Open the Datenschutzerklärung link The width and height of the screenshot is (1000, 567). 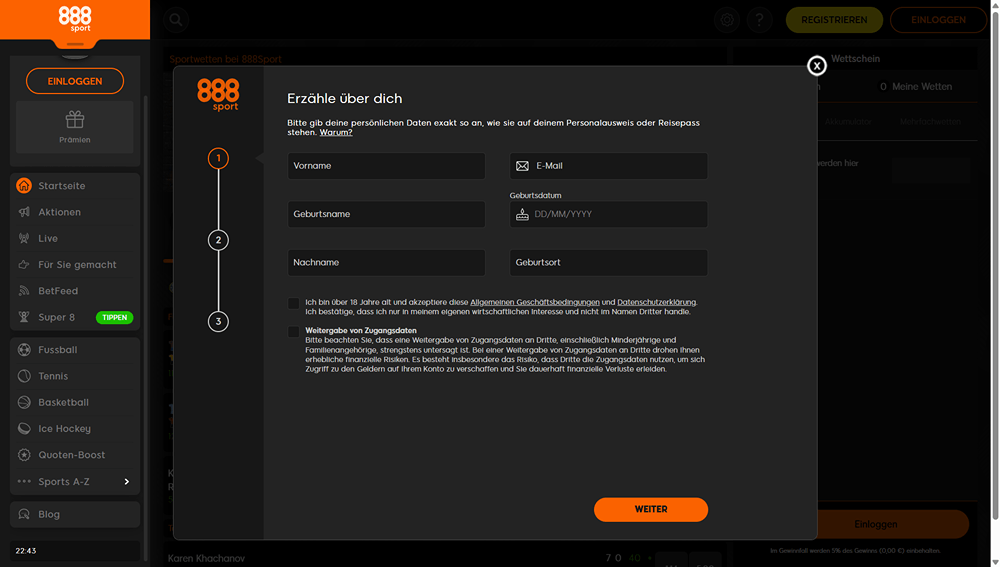click(656, 302)
